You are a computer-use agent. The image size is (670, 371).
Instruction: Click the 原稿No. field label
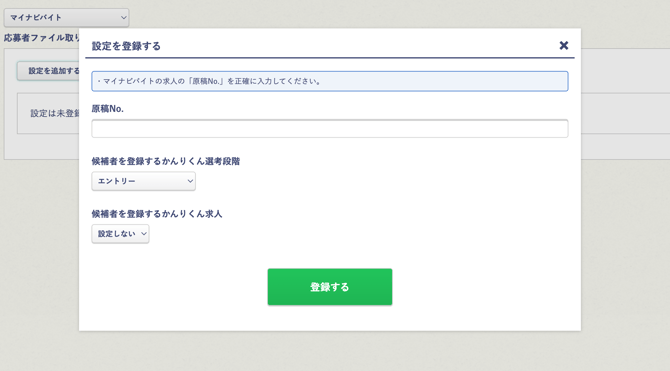(x=108, y=109)
